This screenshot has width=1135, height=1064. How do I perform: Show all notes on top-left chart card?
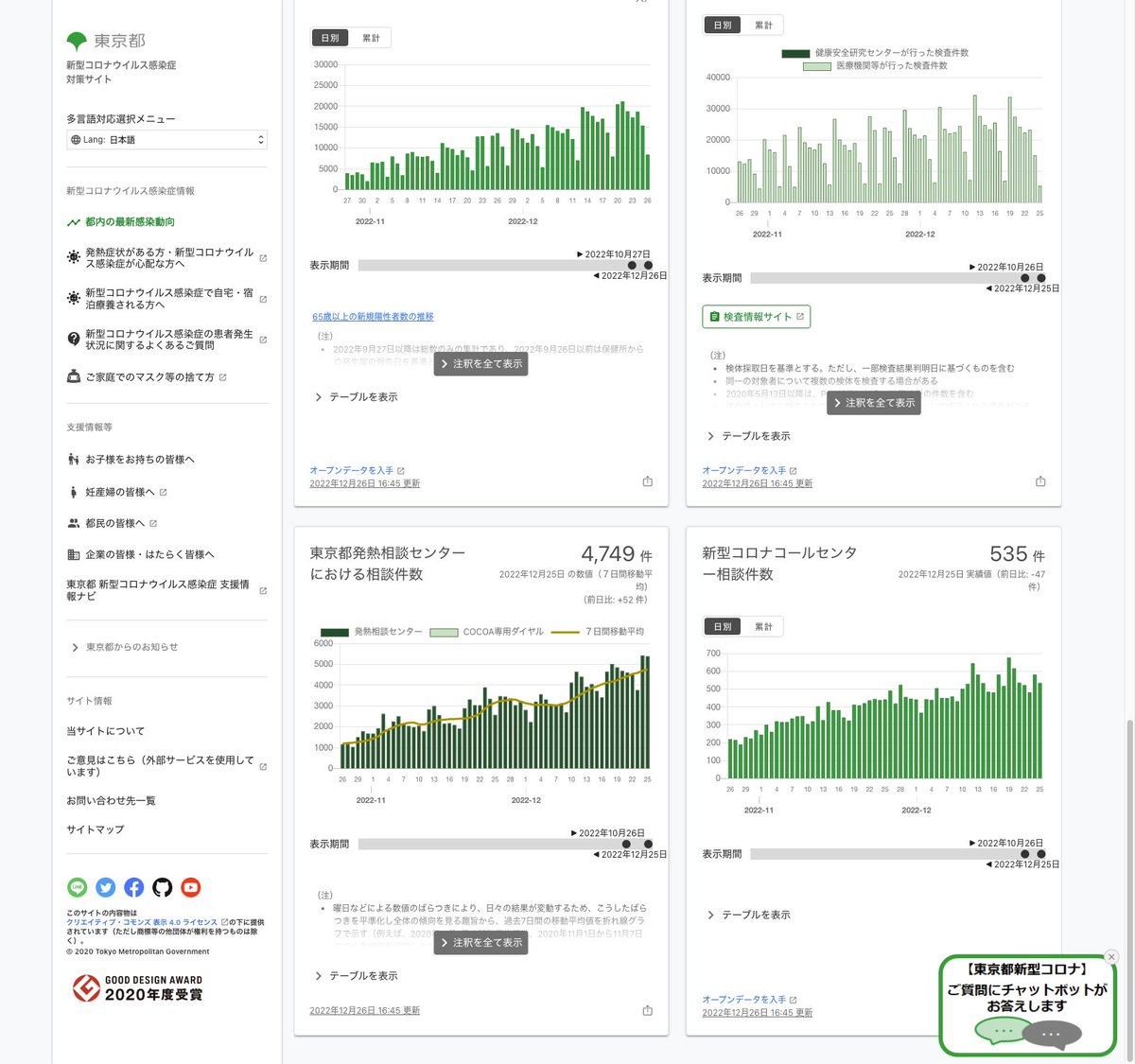[x=481, y=364]
